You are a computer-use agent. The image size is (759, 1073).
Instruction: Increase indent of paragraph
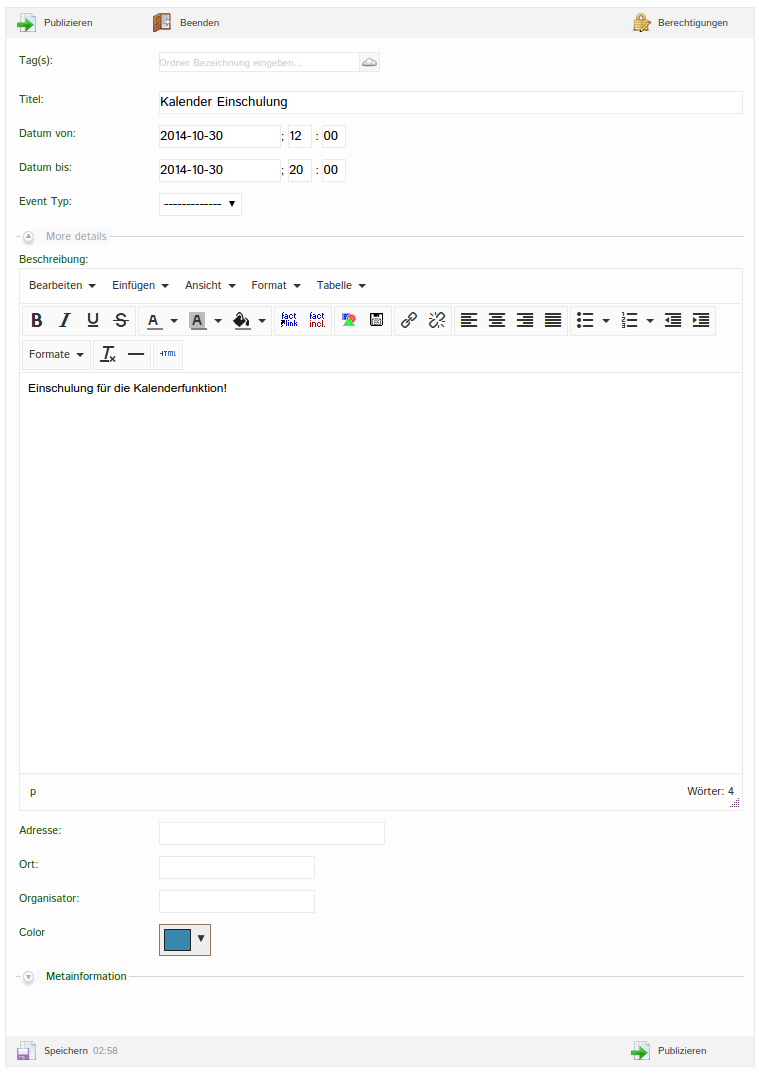(701, 320)
